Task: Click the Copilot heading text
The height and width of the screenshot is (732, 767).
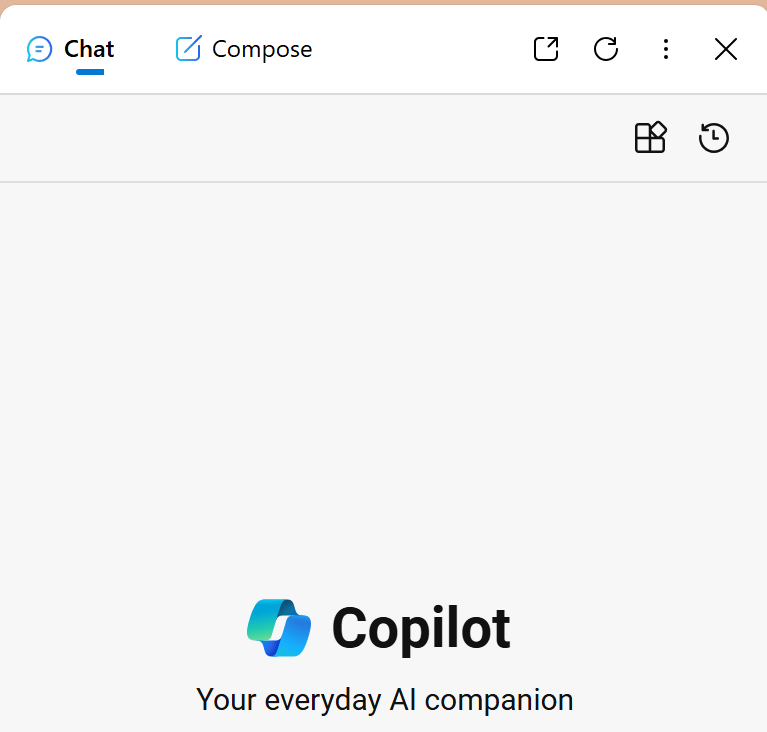Action: tap(421, 629)
